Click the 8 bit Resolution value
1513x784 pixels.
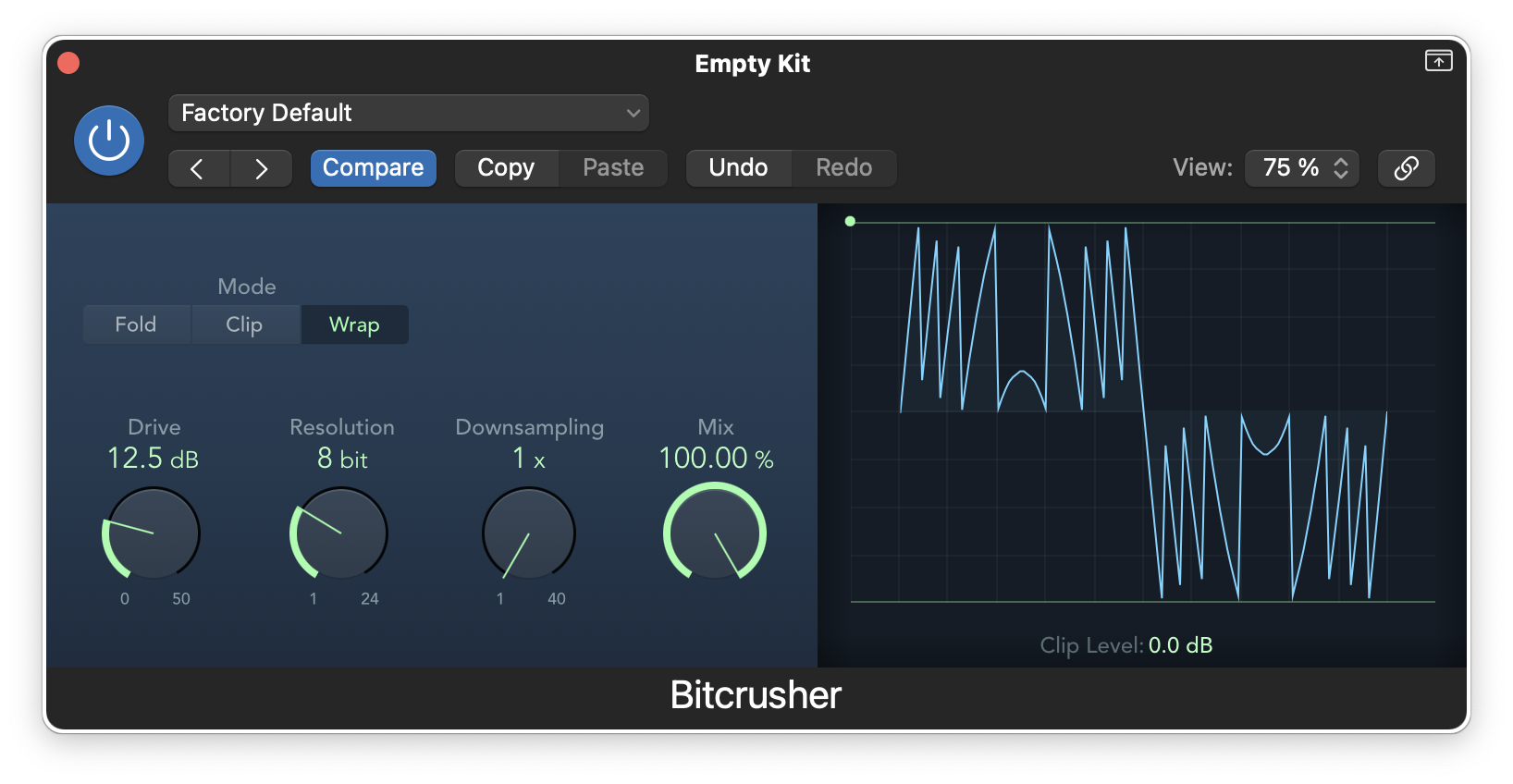[x=342, y=459]
